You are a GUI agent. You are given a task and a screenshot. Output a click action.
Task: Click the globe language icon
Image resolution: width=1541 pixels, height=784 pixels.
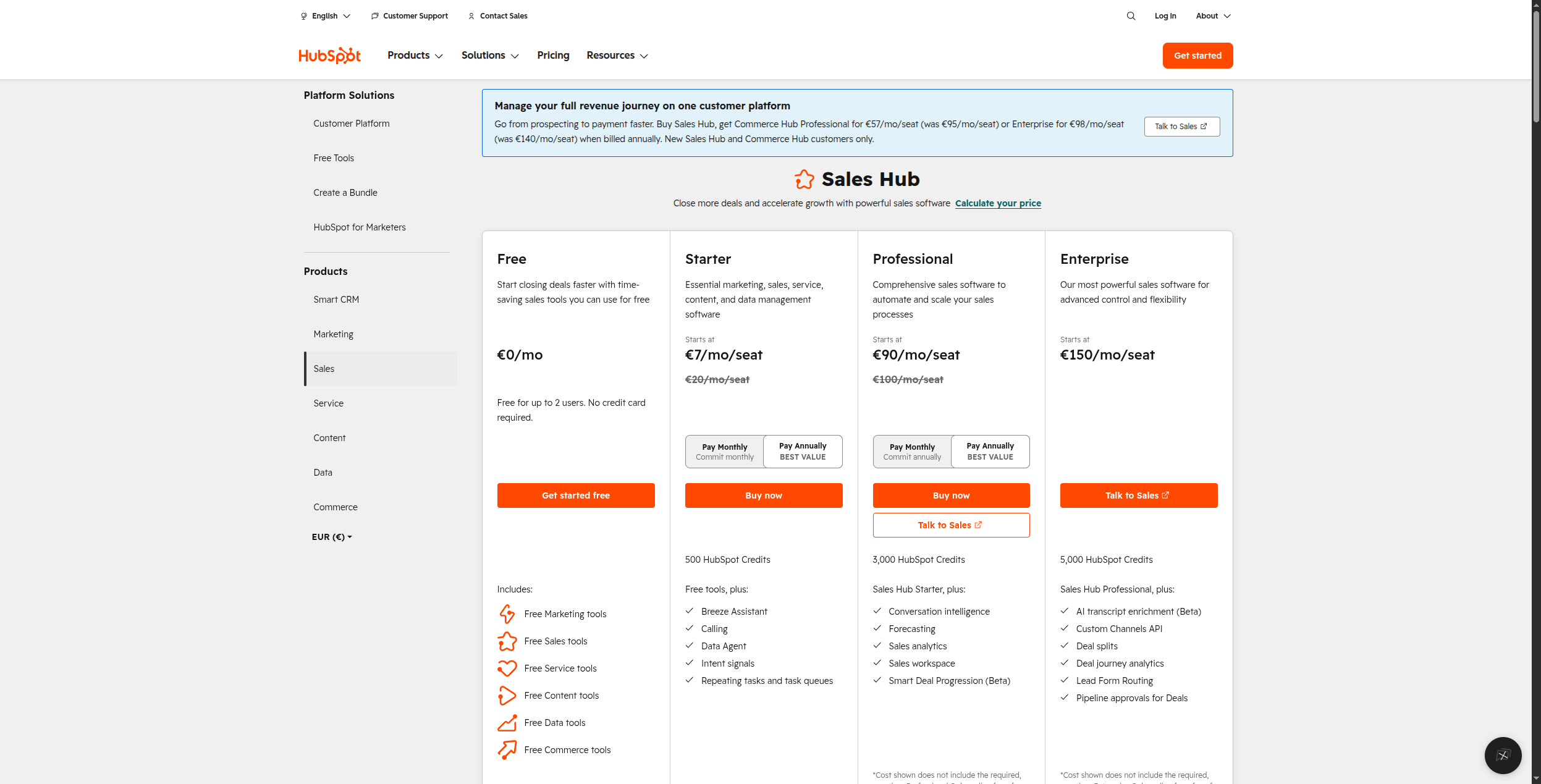click(x=304, y=16)
